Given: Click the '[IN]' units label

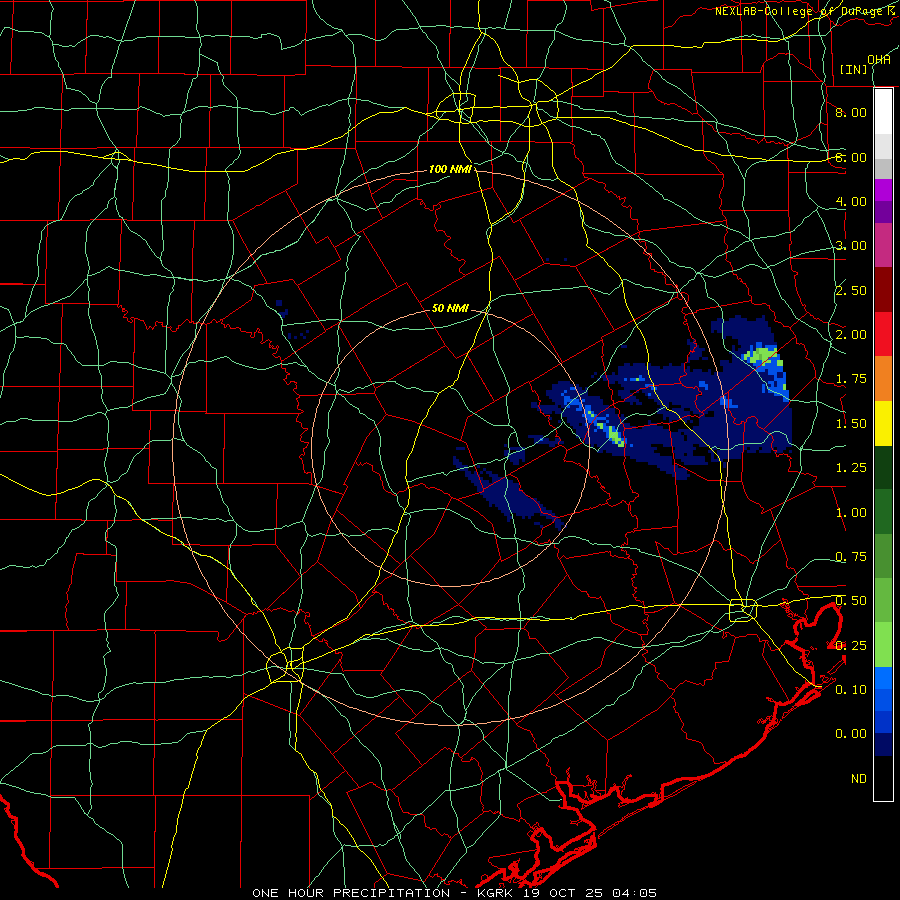Looking at the screenshot, I should (x=853, y=69).
